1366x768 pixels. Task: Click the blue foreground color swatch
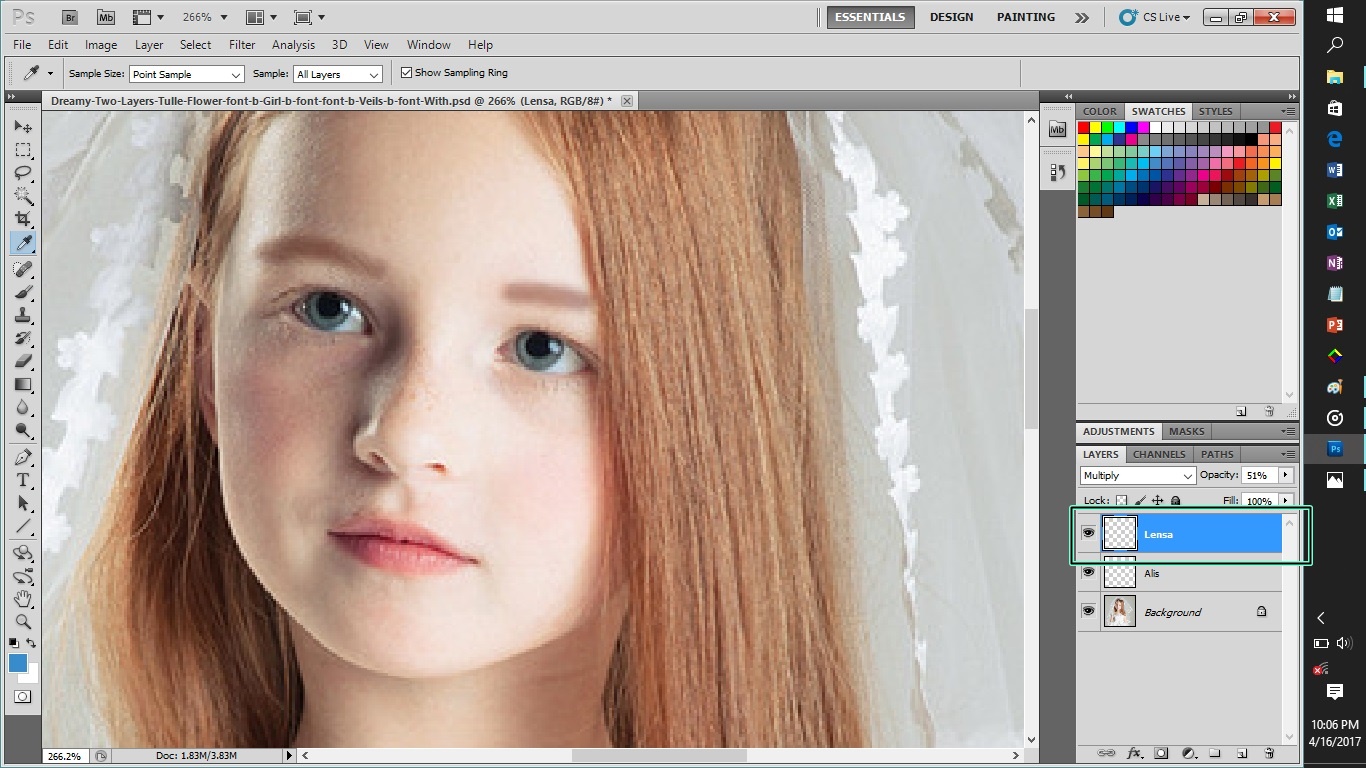[18, 663]
